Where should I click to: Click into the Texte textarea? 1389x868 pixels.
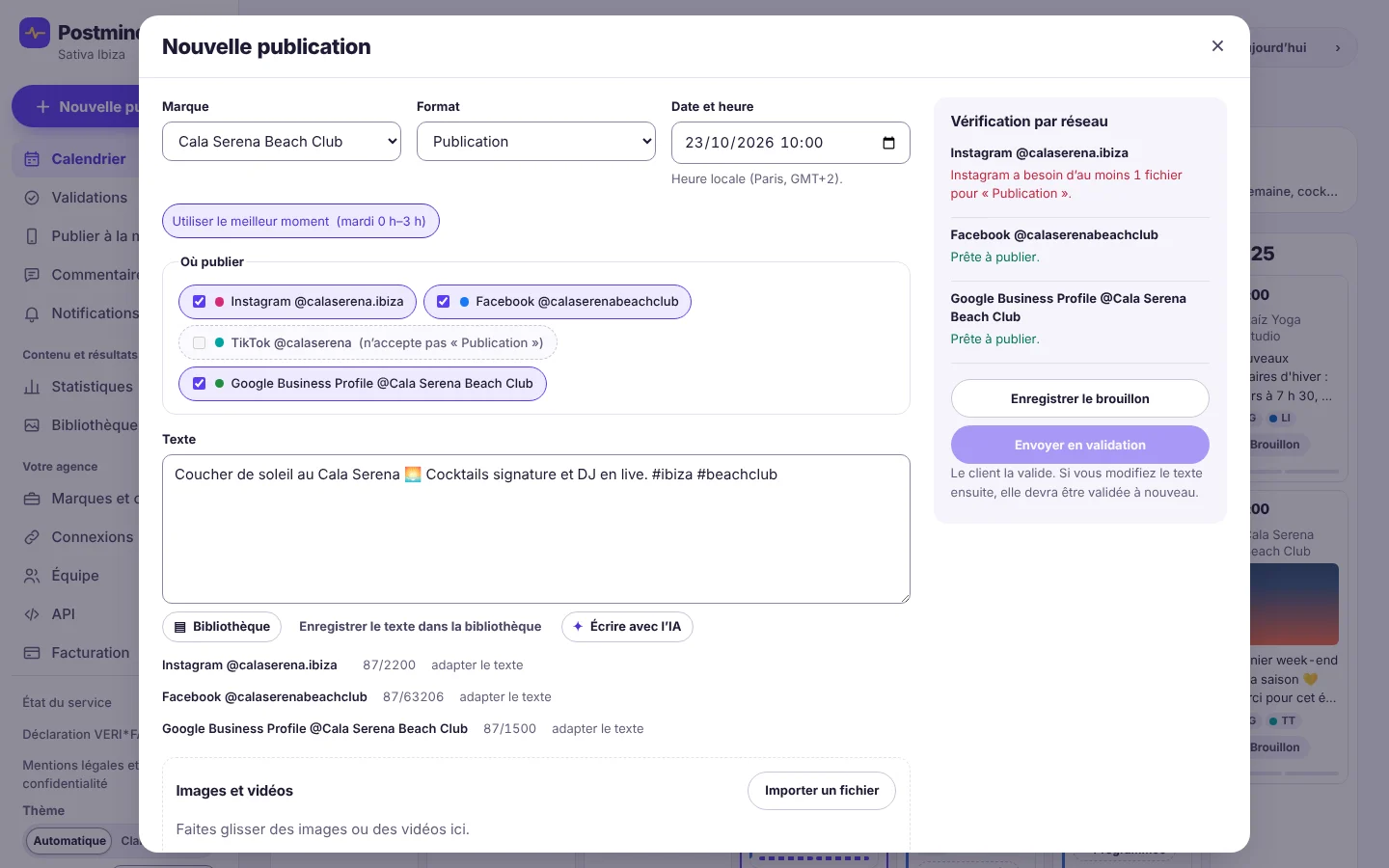tap(536, 529)
